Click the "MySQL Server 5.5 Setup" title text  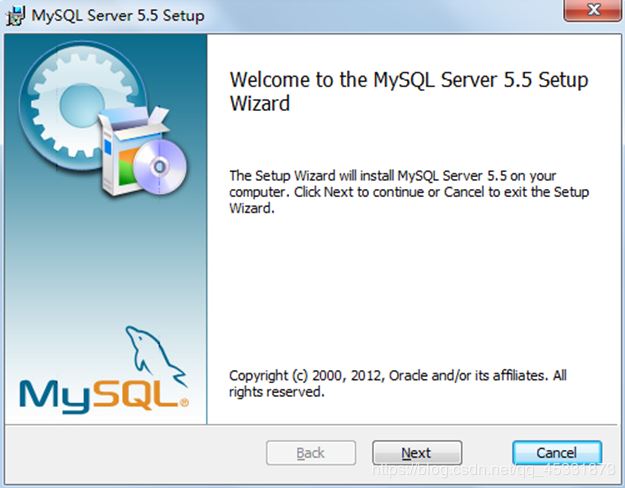click(118, 15)
